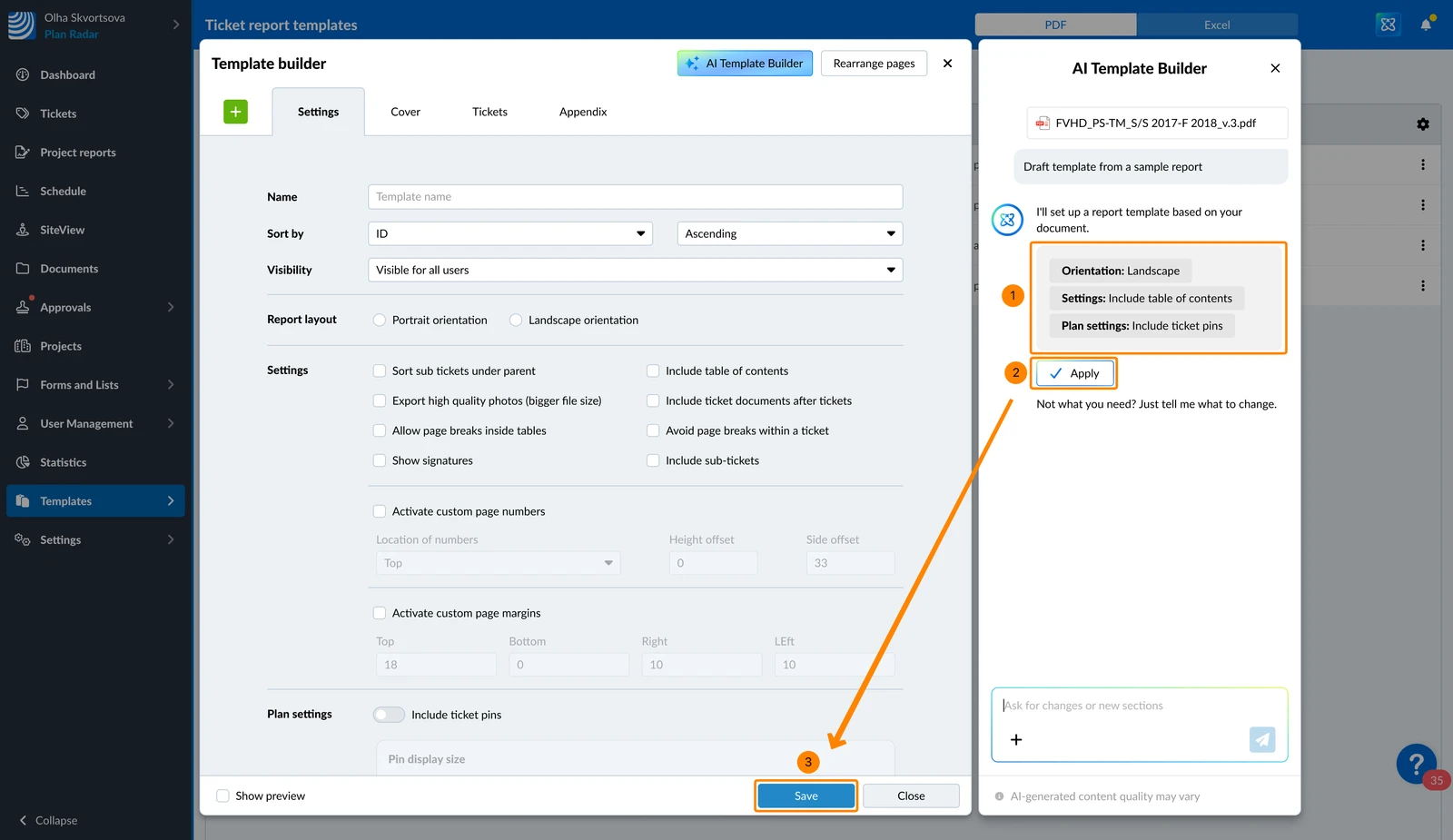Click the PlanRadar logo icon
The height and width of the screenshot is (840, 1453).
click(21, 25)
